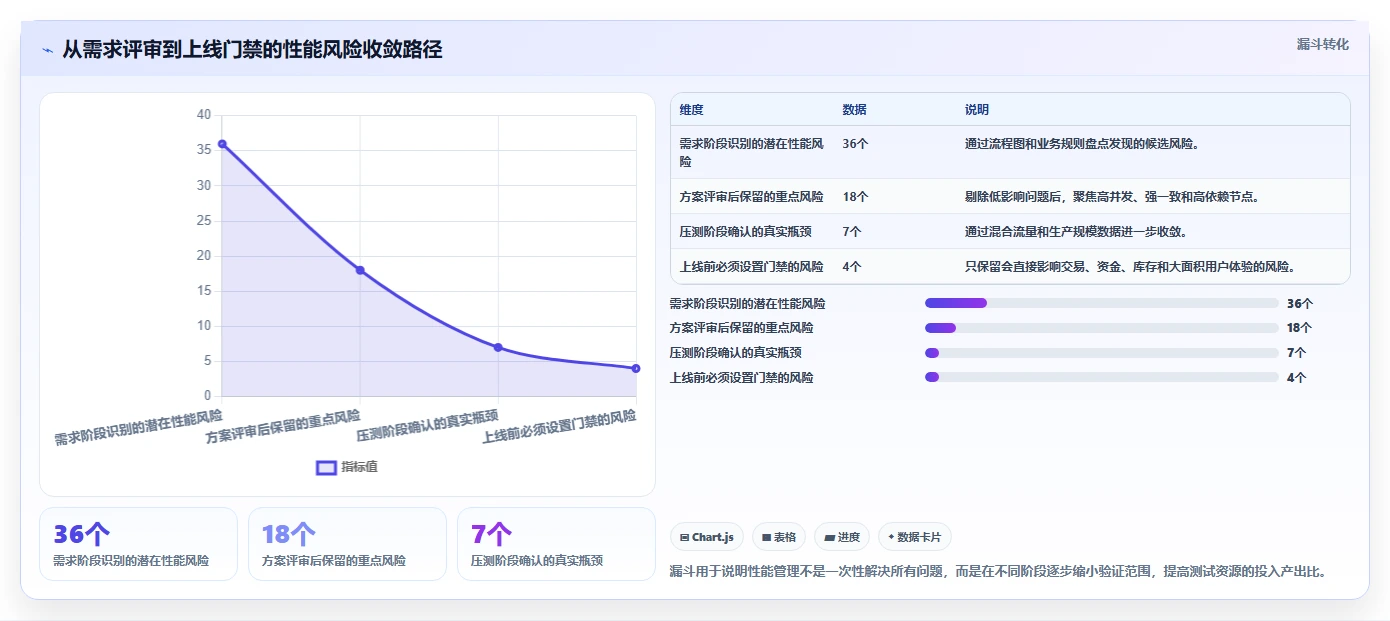The image size is (1390, 621).
Task: Click the y-axis value 10
Action: pyautogui.click(x=204, y=326)
